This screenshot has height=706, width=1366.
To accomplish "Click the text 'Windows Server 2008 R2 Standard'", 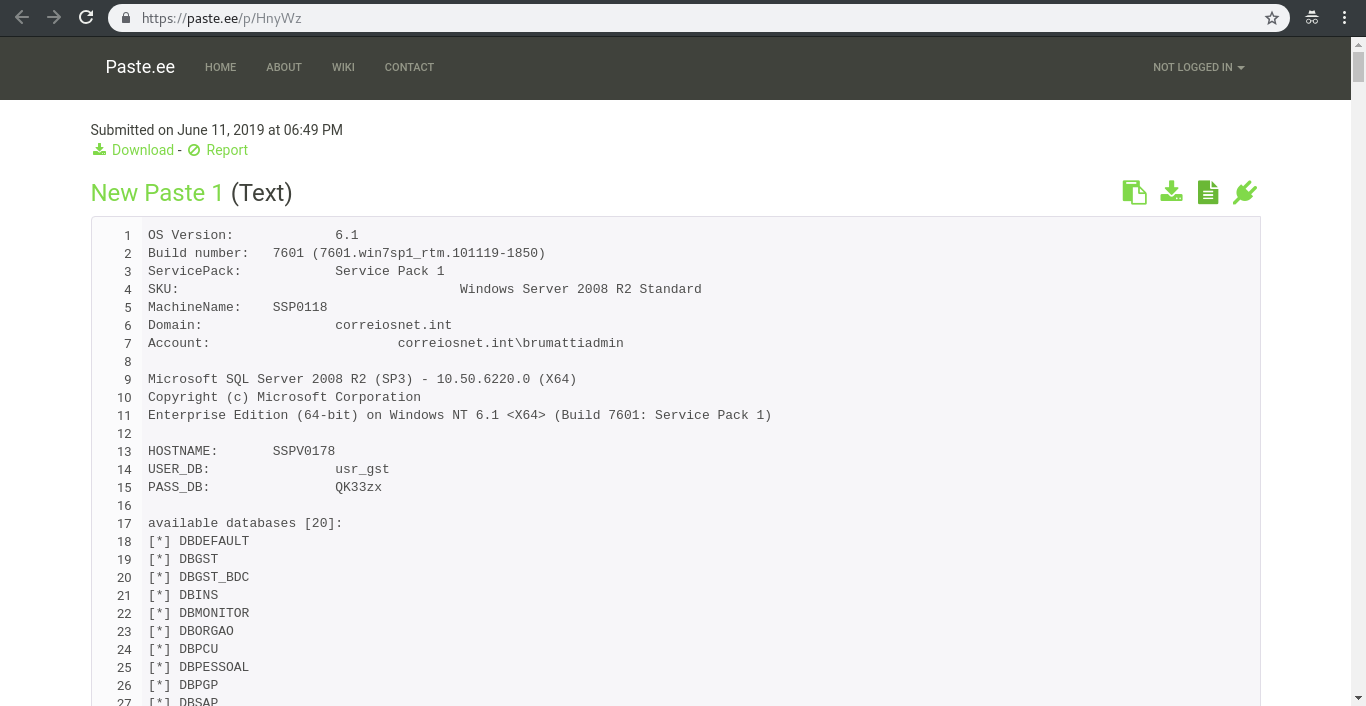I will click(580, 289).
